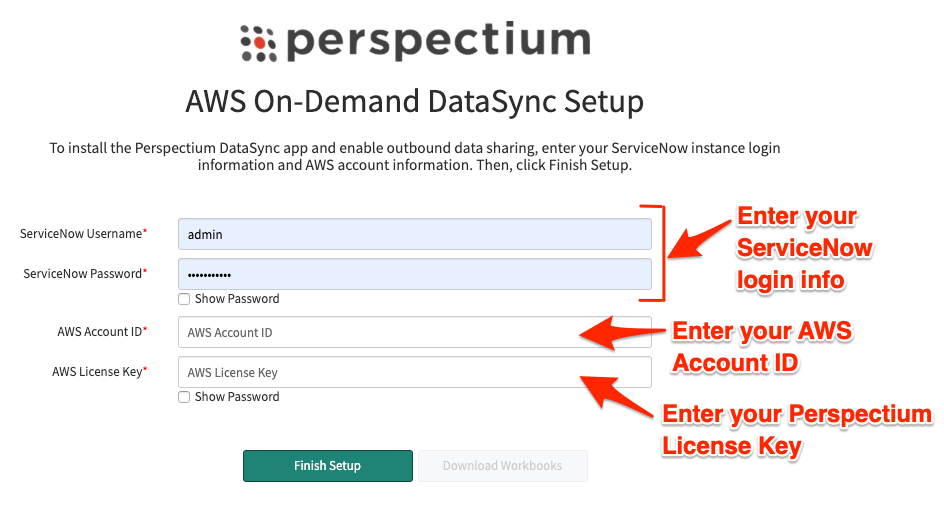Screen dimensions: 944x513
Task: Click the red arrow pointing at AWS License Key
Action: [x=617, y=396]
